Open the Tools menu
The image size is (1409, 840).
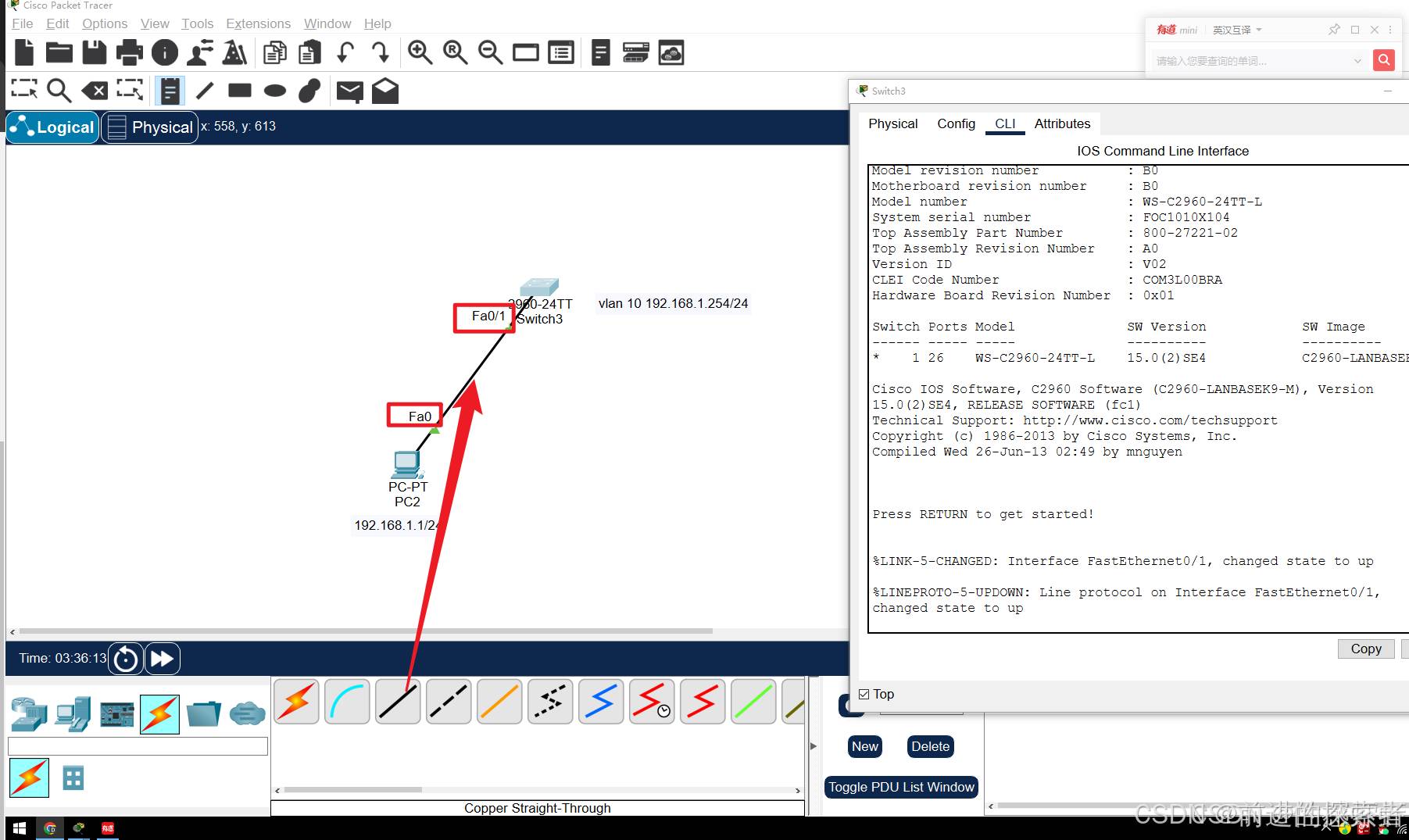click(197, 23)
